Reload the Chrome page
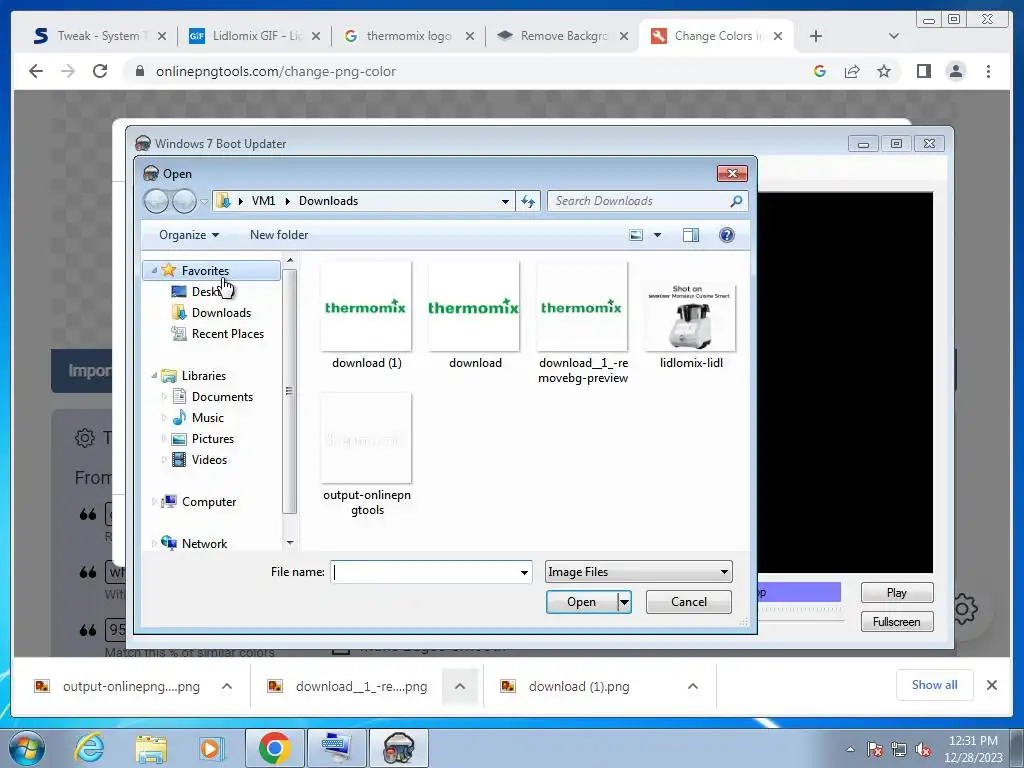This screenshot has height=768, width=1024. tap(100, 71)
